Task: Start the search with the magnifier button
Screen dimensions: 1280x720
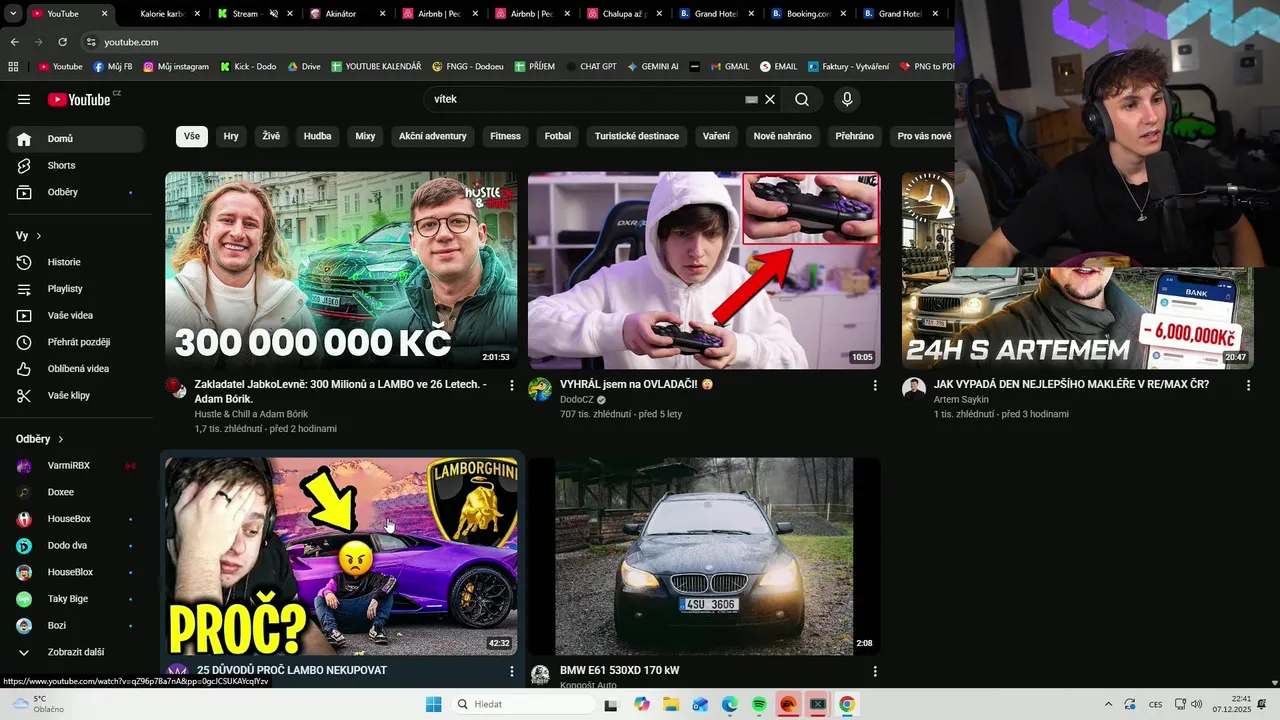Action: [x=802, y=99]
